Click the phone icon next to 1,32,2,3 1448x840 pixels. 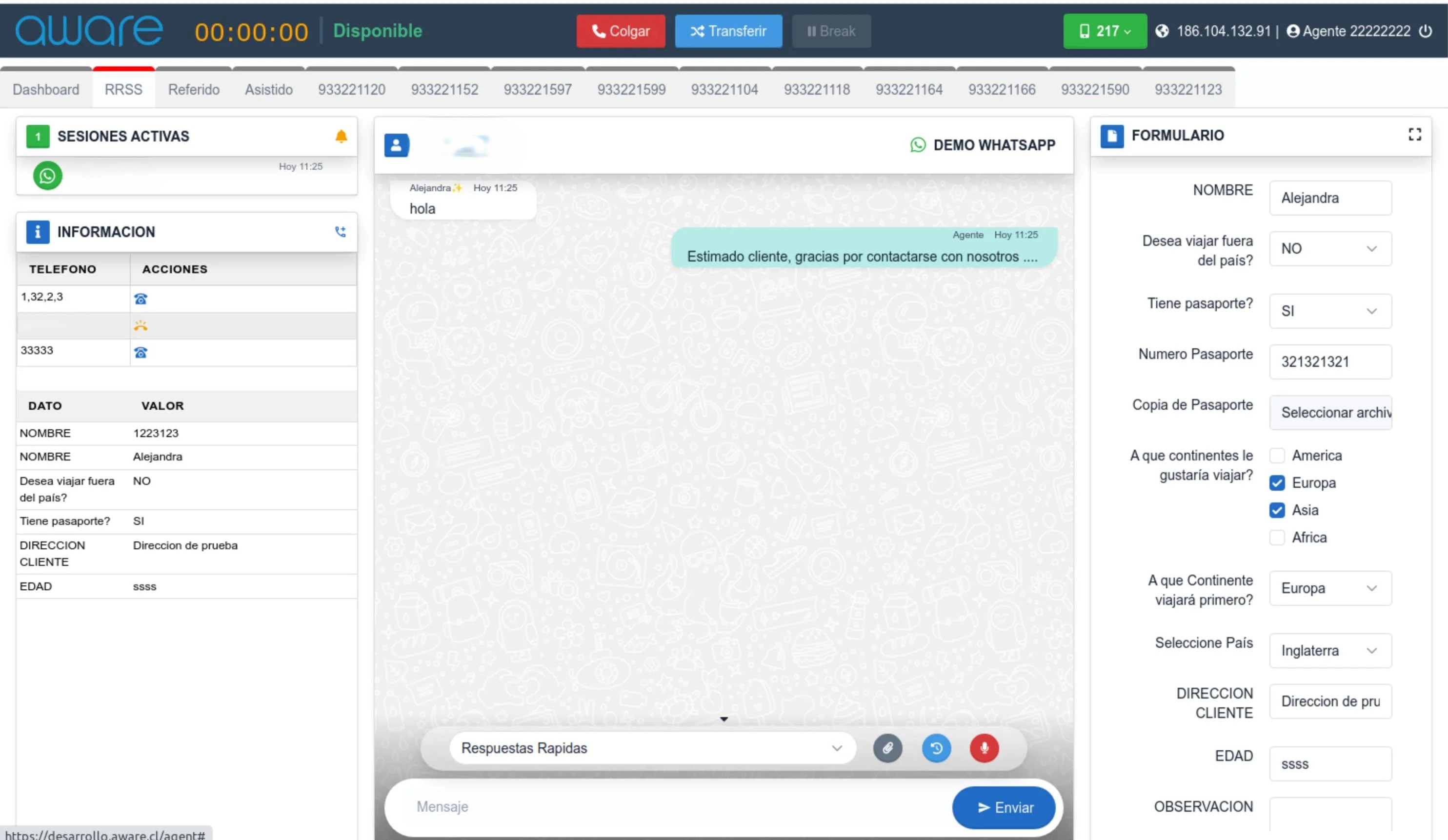coord(141,298)
